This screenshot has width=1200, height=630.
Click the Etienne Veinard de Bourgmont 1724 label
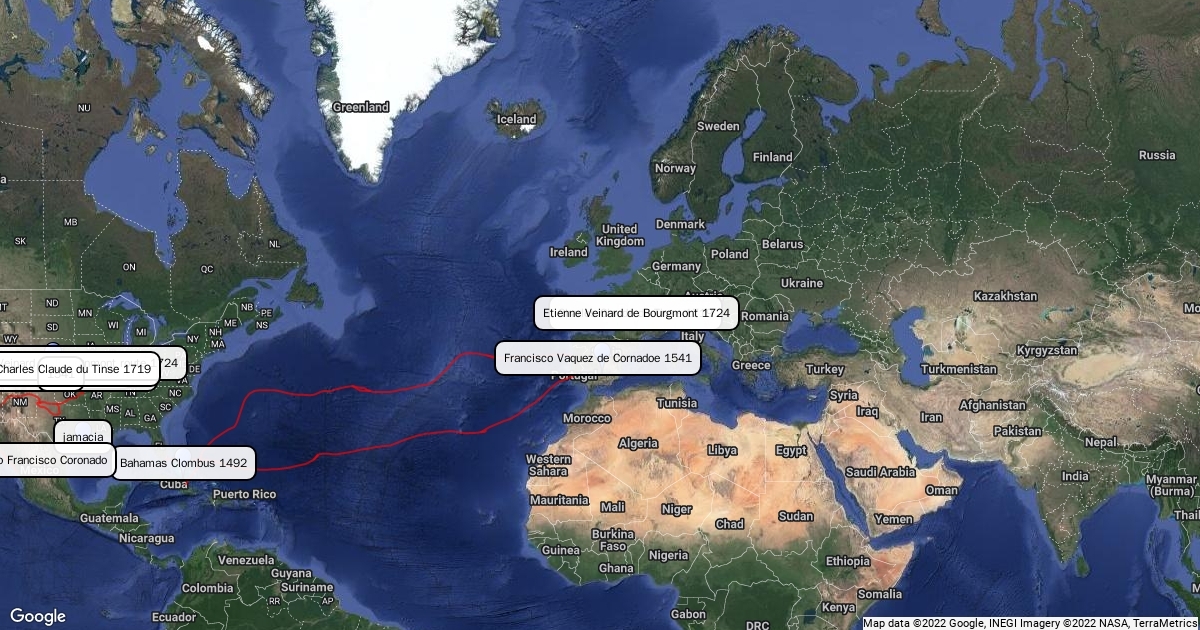(636, 313)
